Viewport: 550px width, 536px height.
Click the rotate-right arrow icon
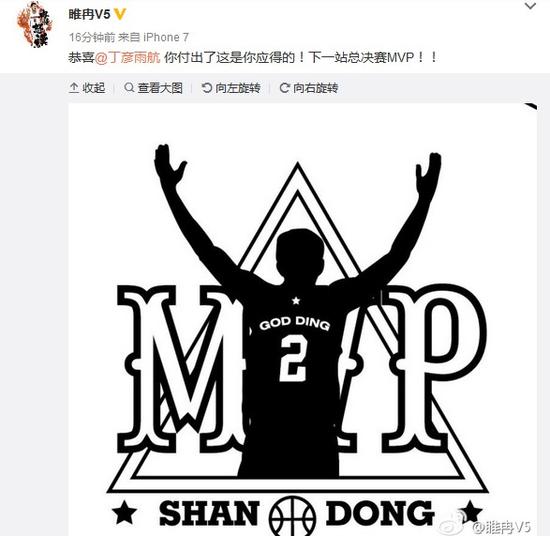(x=284, y=88)
